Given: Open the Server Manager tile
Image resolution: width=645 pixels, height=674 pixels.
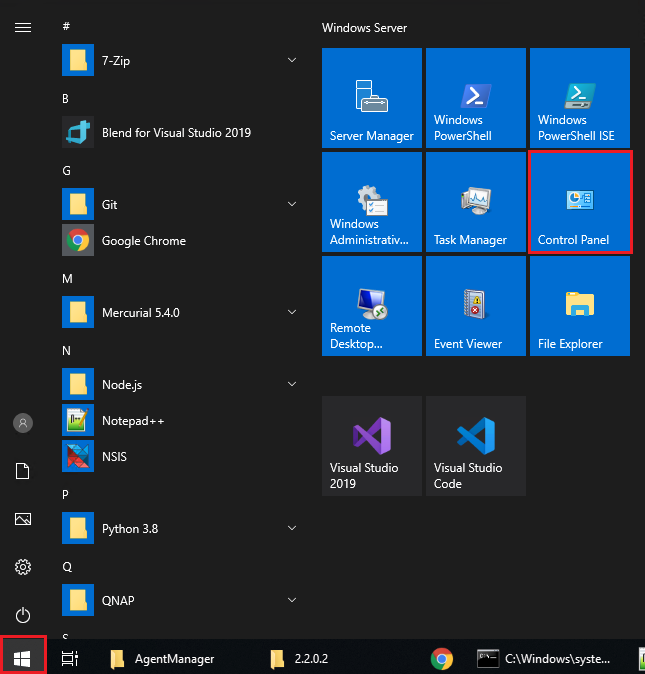Looking at the screenshot, I should pos(372,98).
